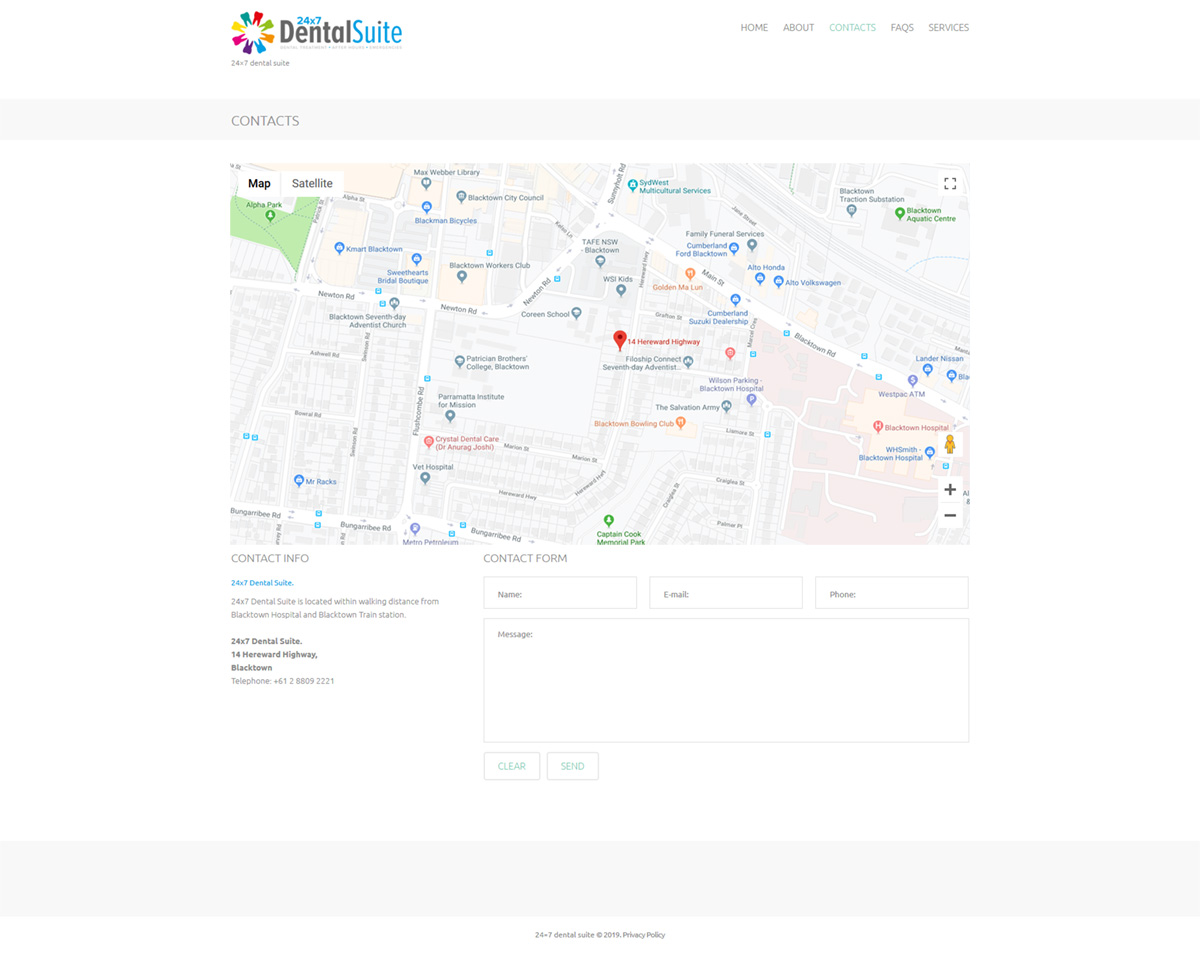Click the map zoom in plus button
This screenshot has height=962, width=1200.
(950, 490)
